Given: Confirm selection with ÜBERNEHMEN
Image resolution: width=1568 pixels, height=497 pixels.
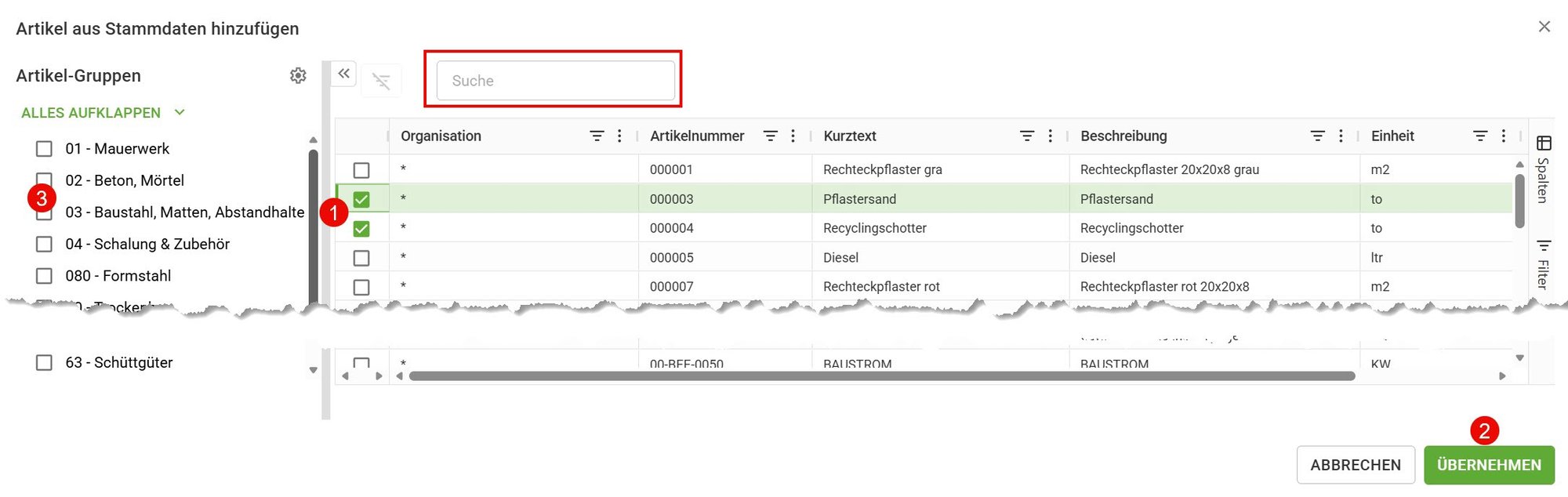Looking at the screenshot, I should [1489, 465].
